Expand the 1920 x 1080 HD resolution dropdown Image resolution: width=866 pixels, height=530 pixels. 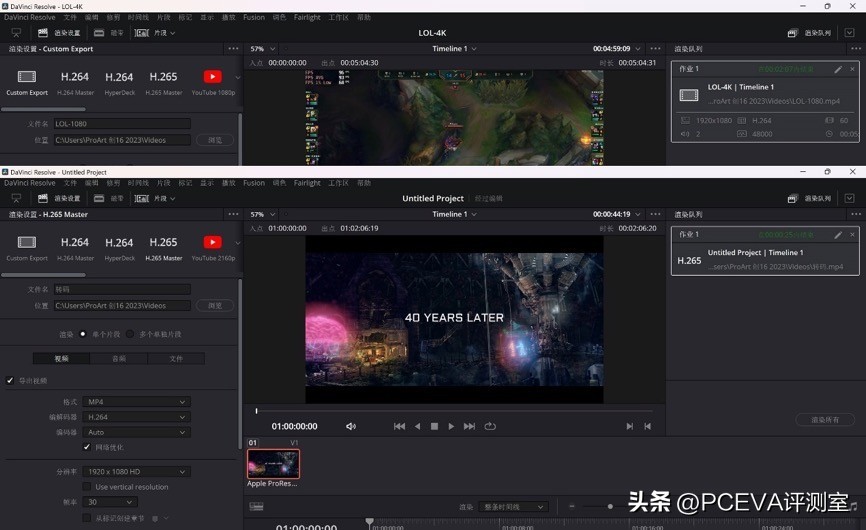(136, 472)
